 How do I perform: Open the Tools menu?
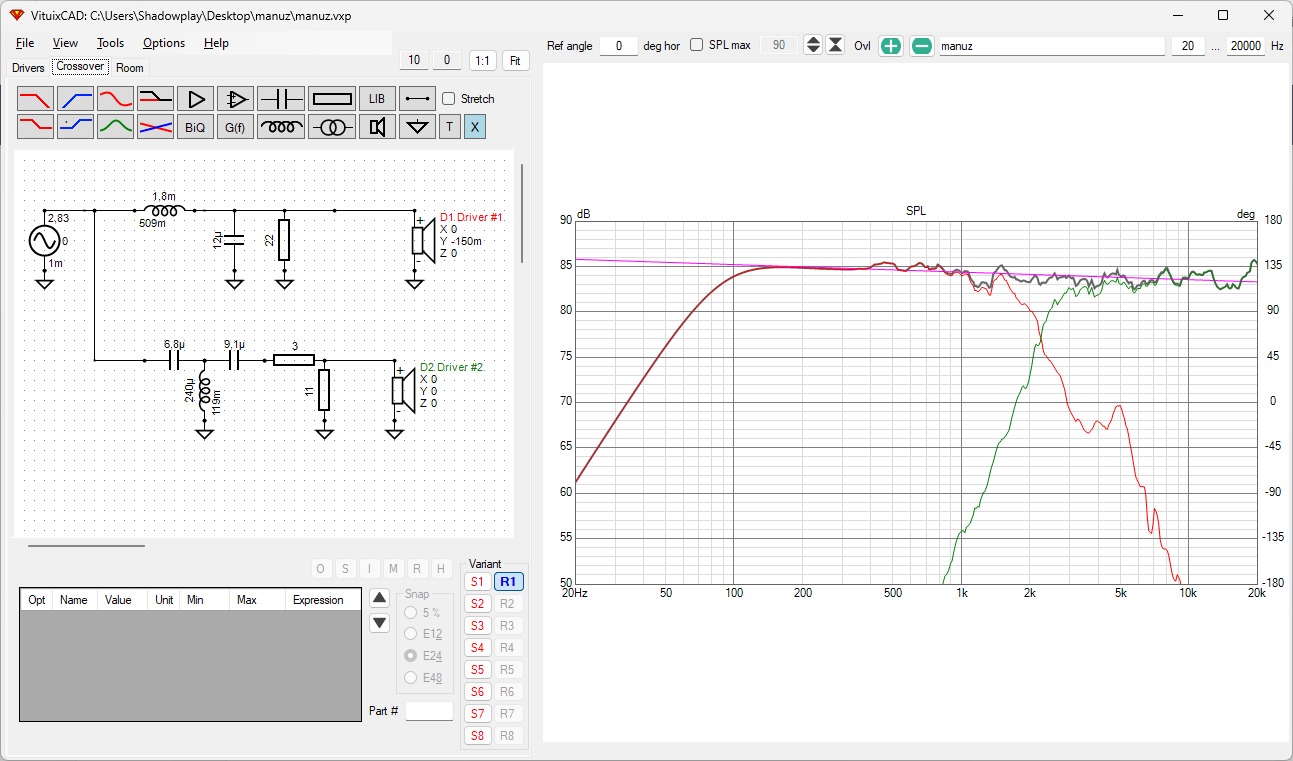click(110, 43)
